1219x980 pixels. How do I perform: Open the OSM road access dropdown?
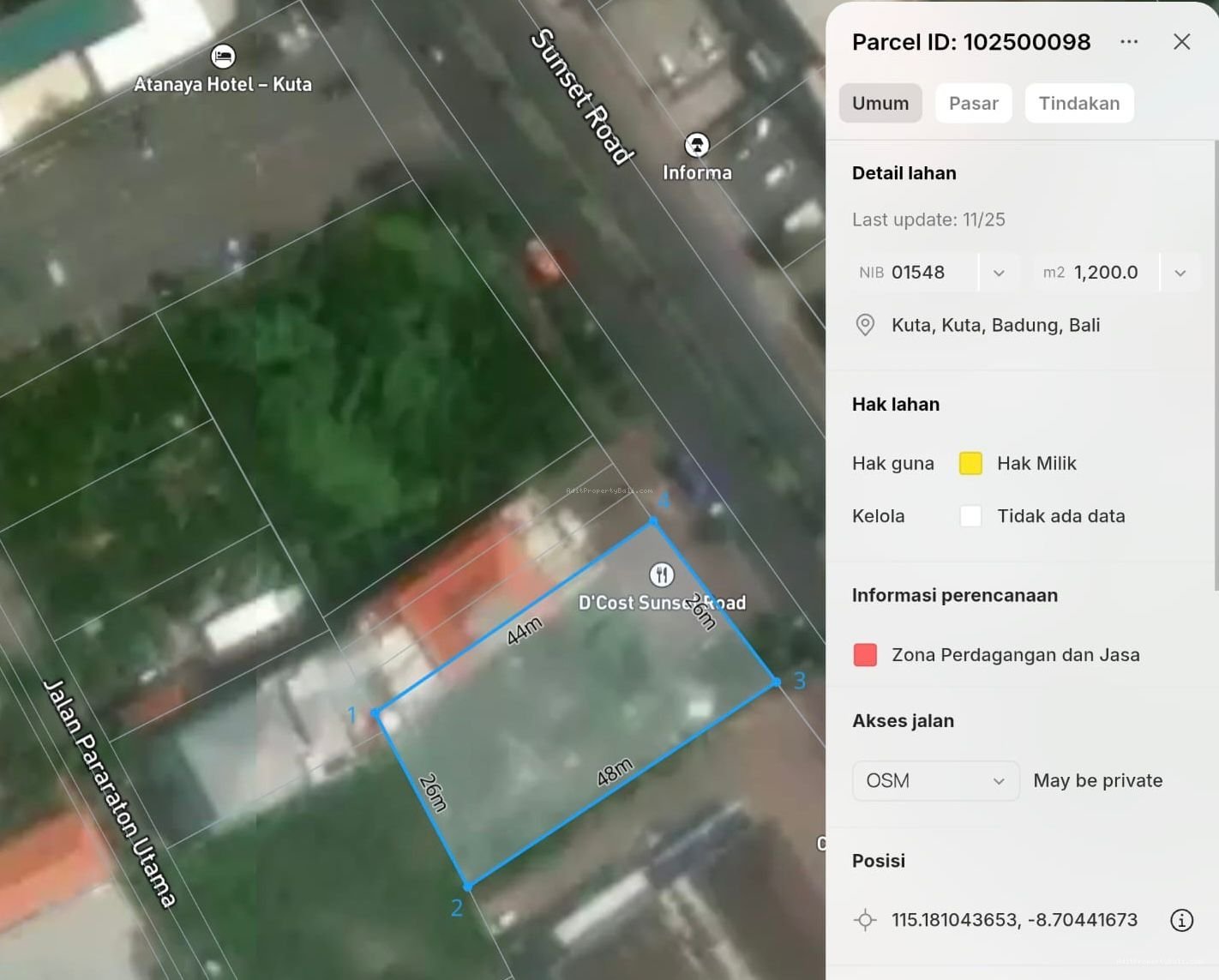click(935, 781)
